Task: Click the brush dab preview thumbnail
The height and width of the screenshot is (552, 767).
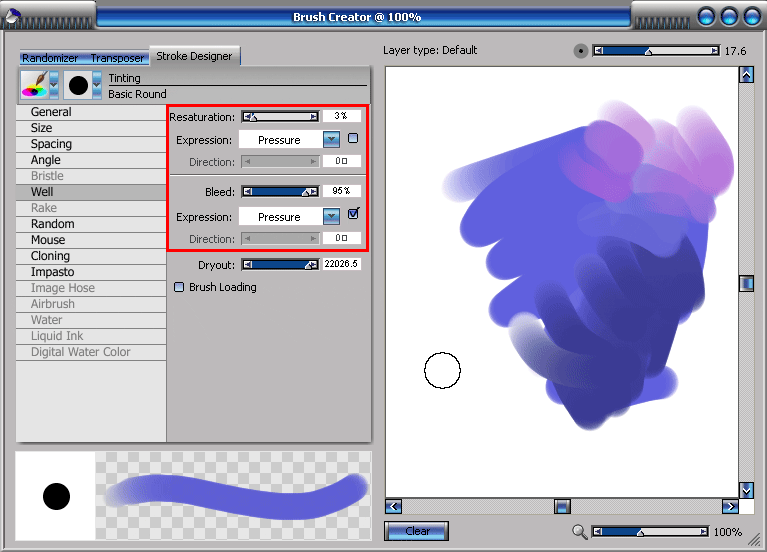Action: point(56,496)
